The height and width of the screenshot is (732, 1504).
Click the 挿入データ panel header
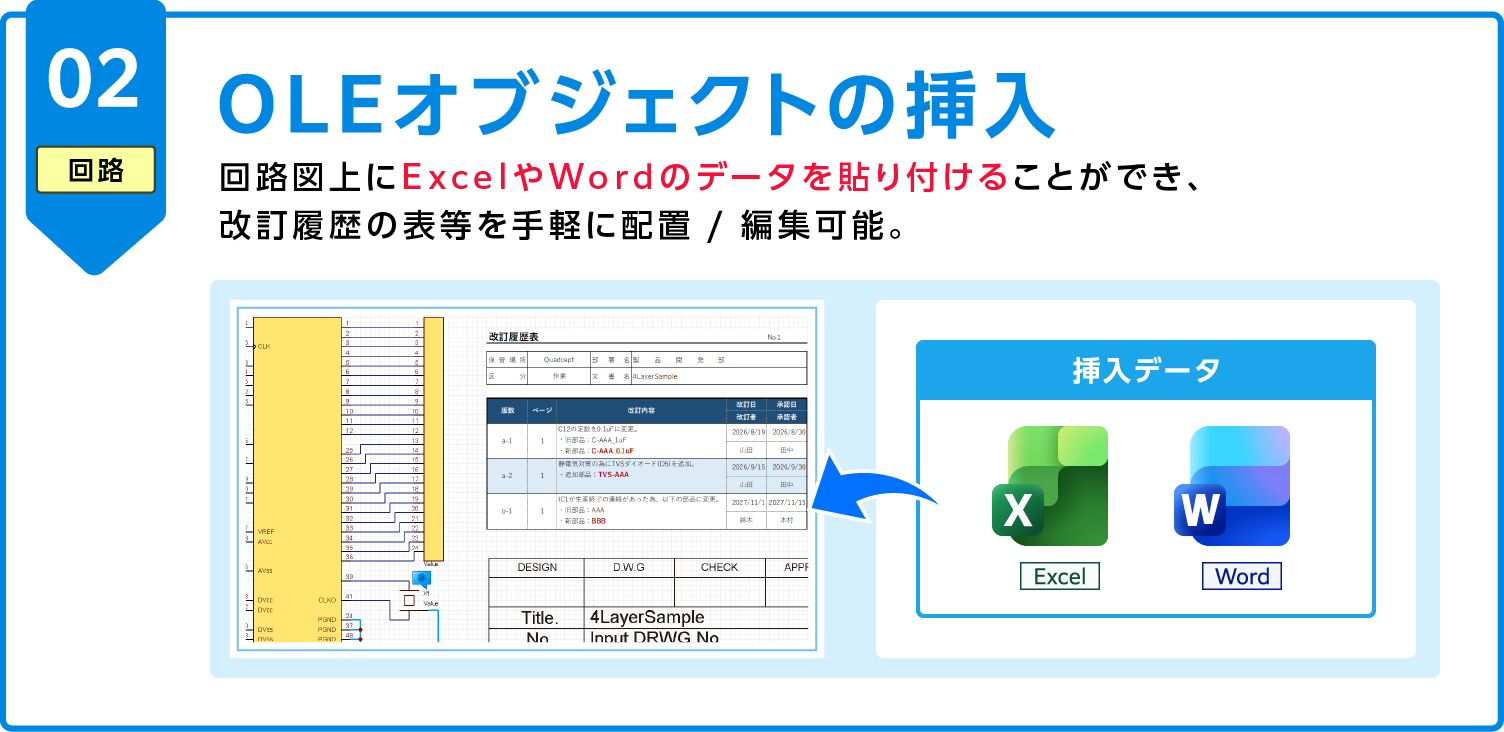click(1146, 370)
